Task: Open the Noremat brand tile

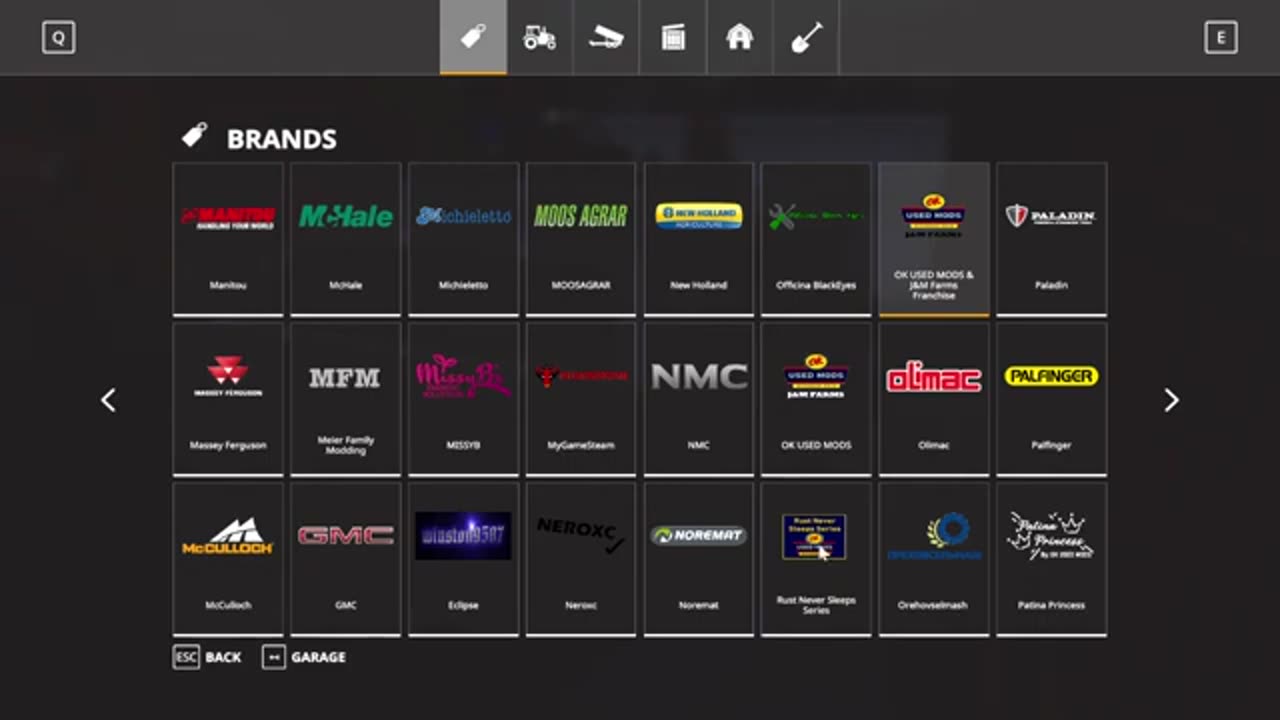Action: click(699, 559)
